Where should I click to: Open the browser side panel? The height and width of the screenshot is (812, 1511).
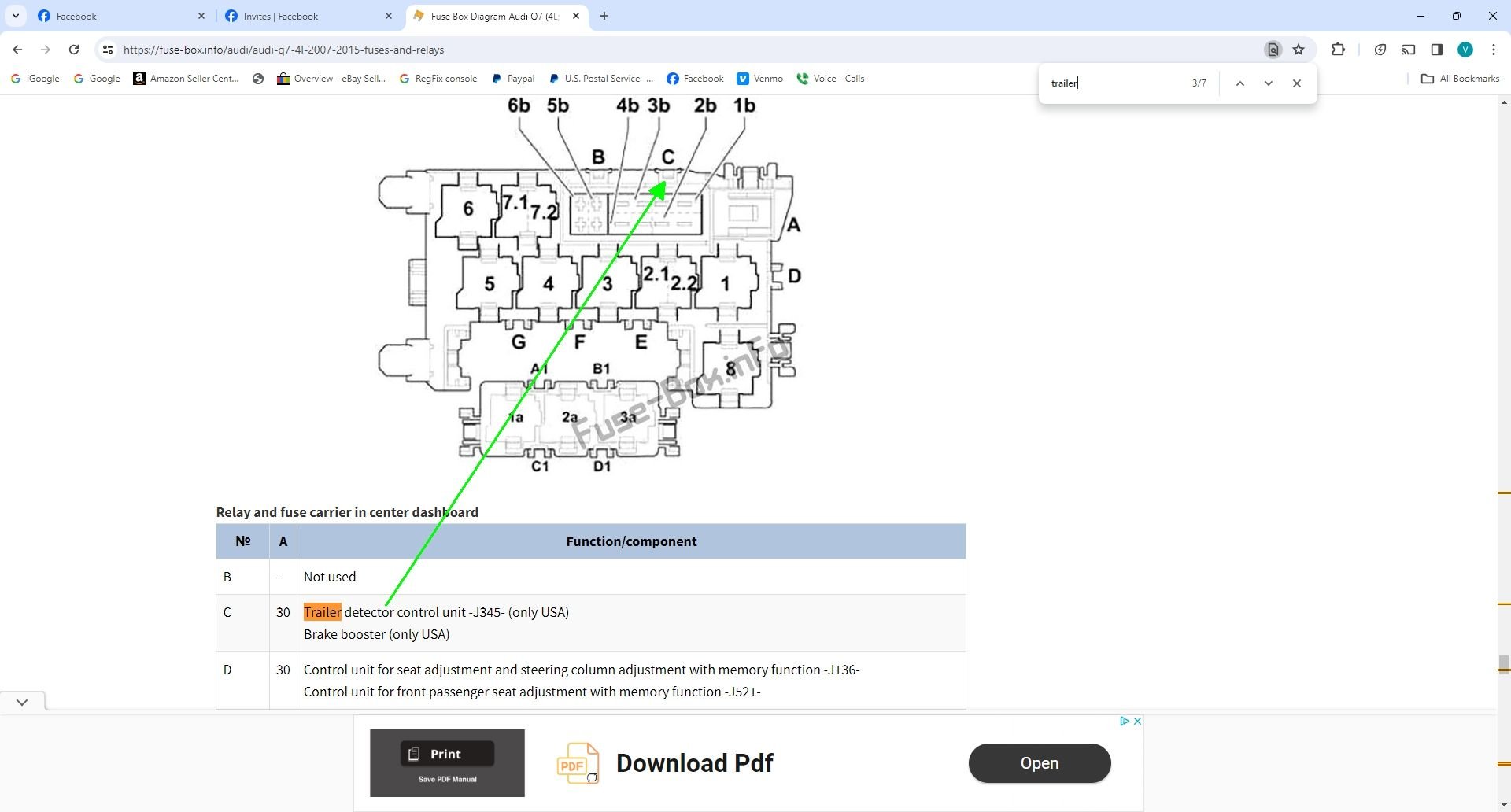point(1436,50)
